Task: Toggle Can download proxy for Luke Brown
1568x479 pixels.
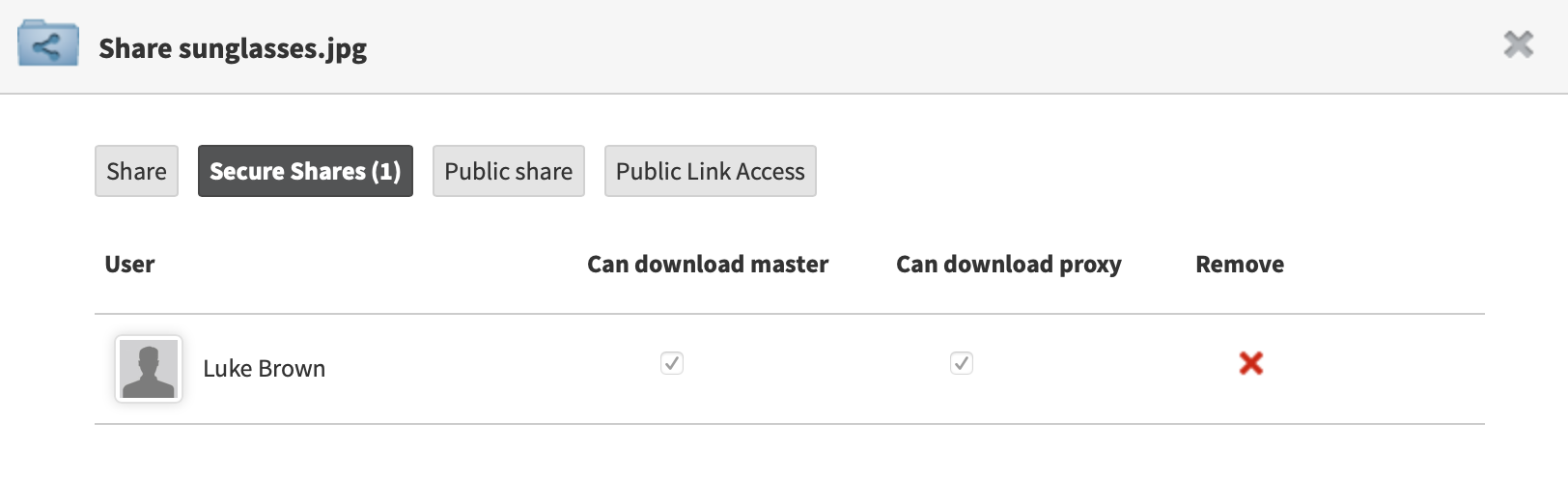Action: 962,363
